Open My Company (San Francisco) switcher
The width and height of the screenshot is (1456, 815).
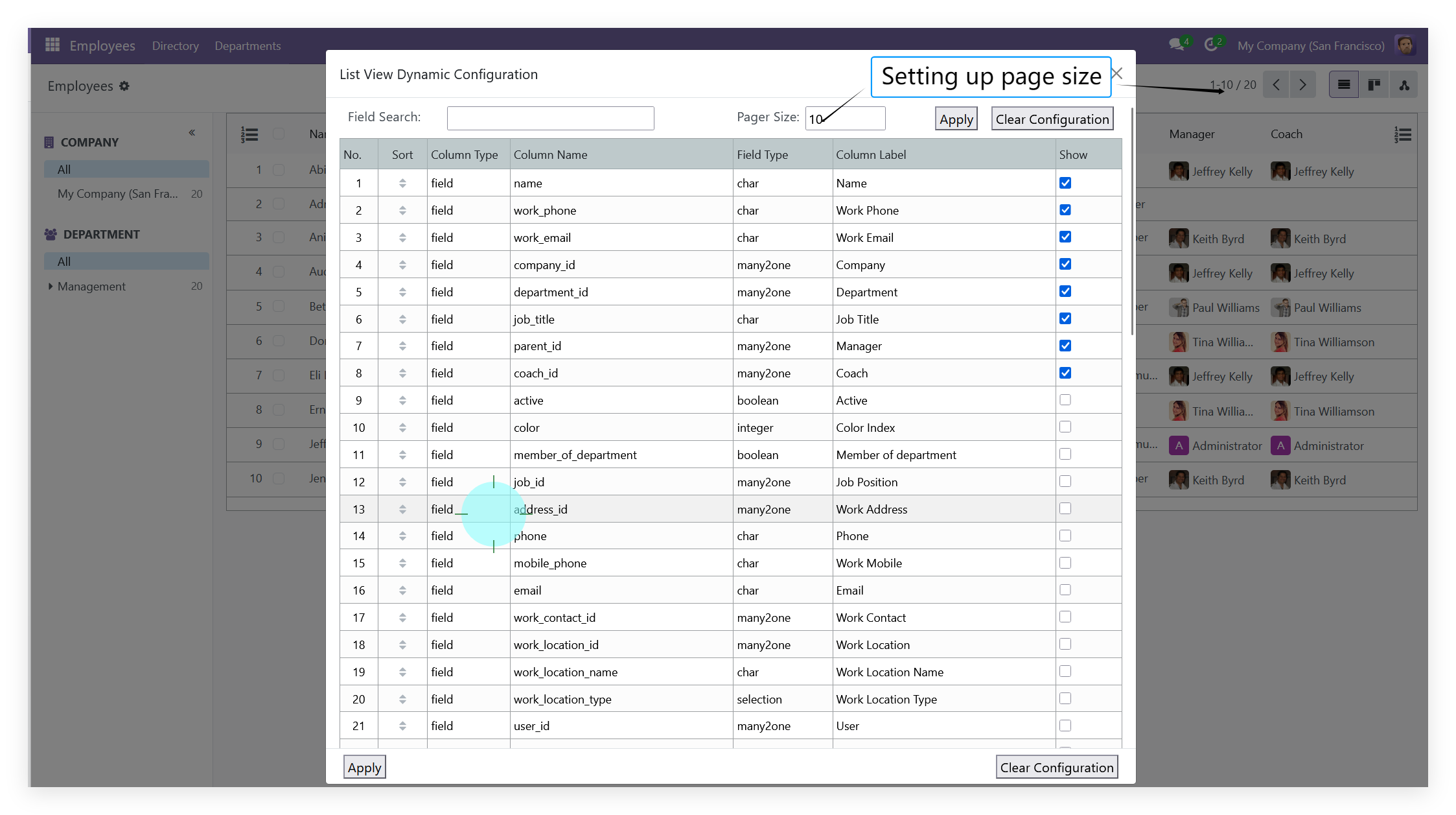coord(1311,45)
